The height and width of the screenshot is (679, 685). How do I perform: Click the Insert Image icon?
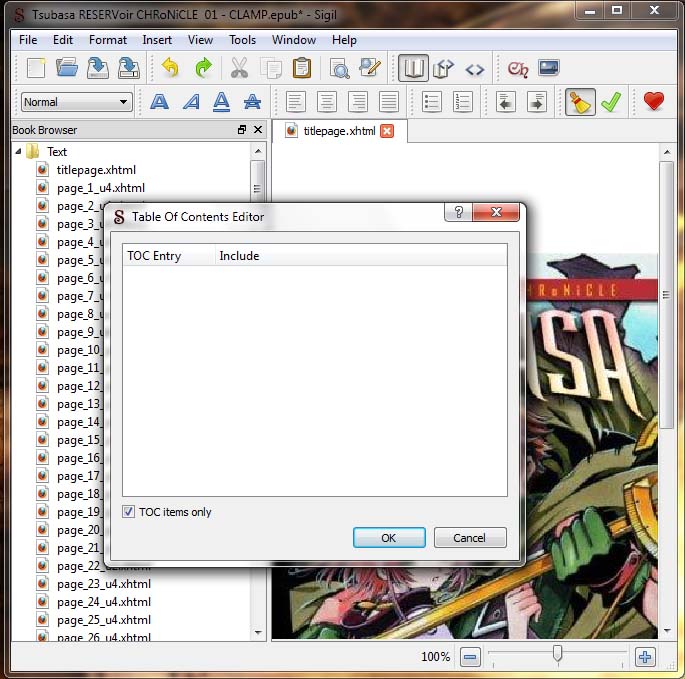click(x=549, y=68)
